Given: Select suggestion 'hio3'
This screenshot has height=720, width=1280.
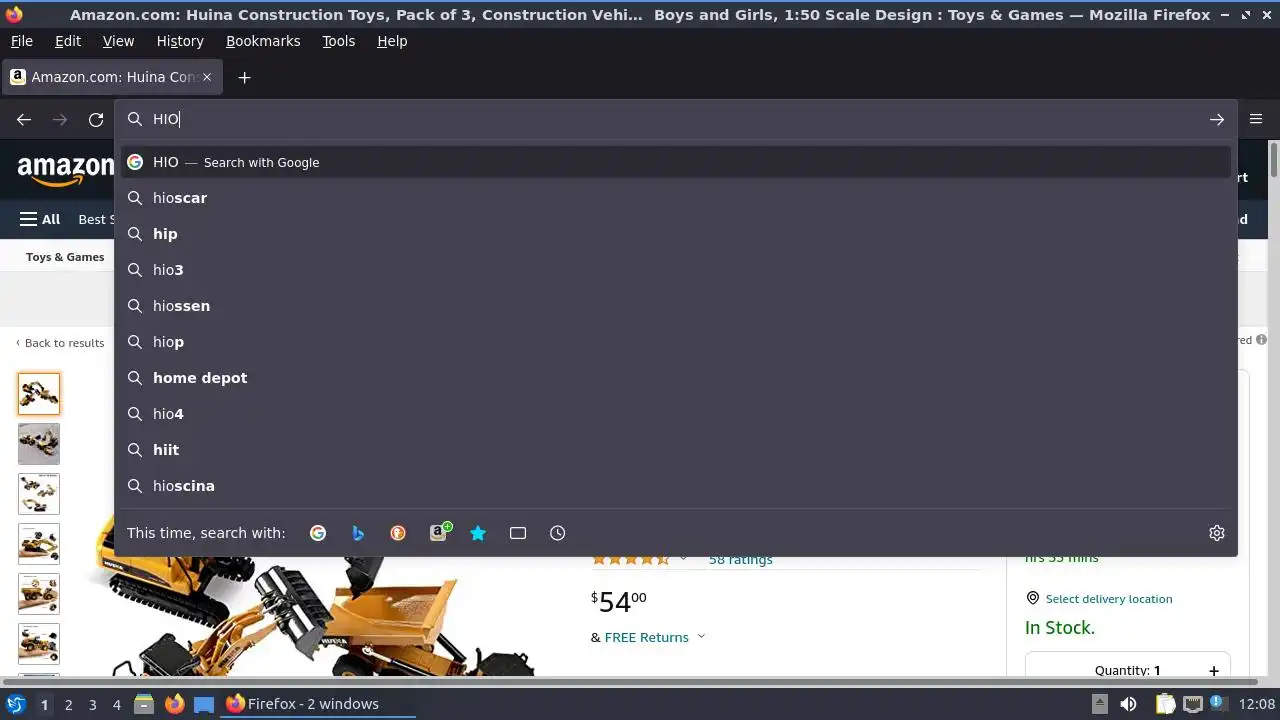Looking at the screenshot, I should click(x=676, y=270).
